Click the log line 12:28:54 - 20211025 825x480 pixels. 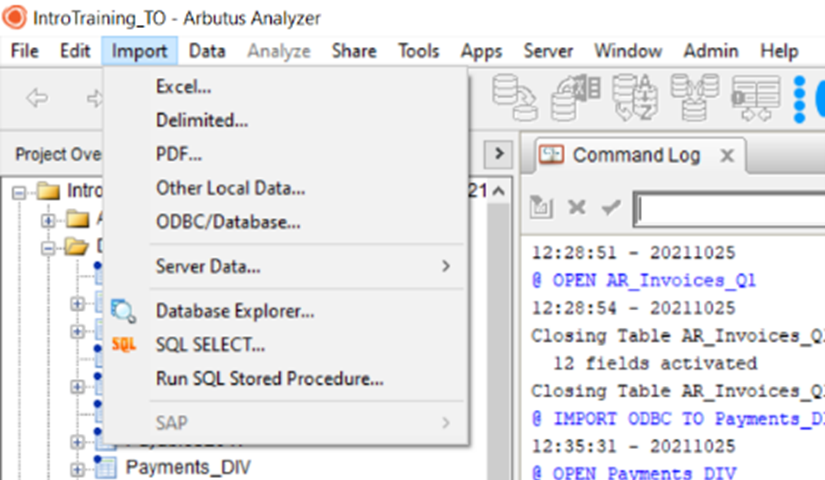pos(633,308)
